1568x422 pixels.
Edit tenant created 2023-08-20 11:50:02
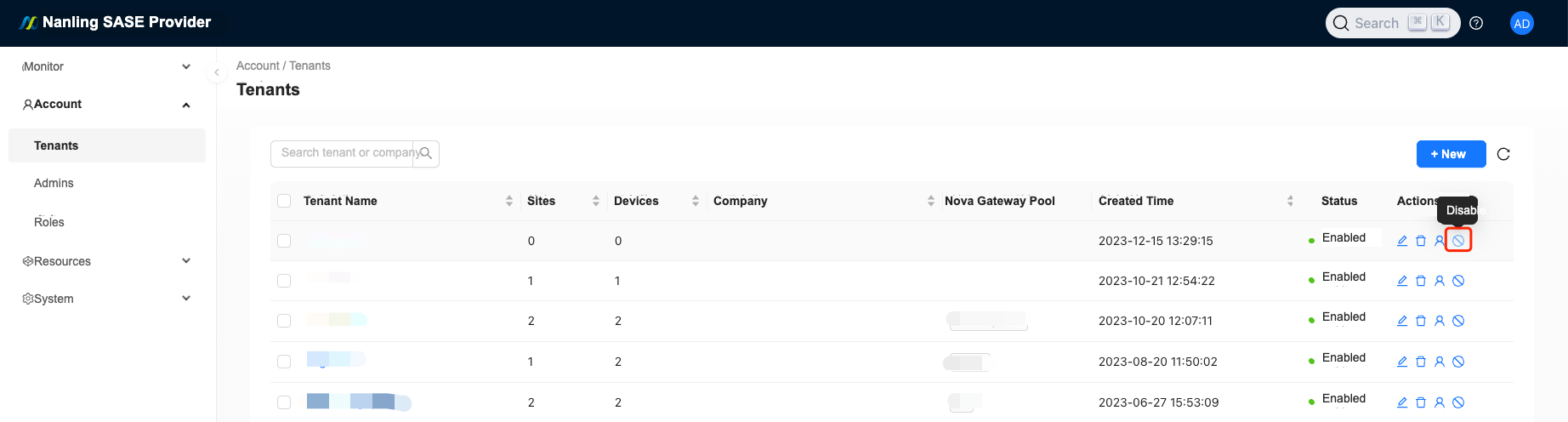[1402, 362]
